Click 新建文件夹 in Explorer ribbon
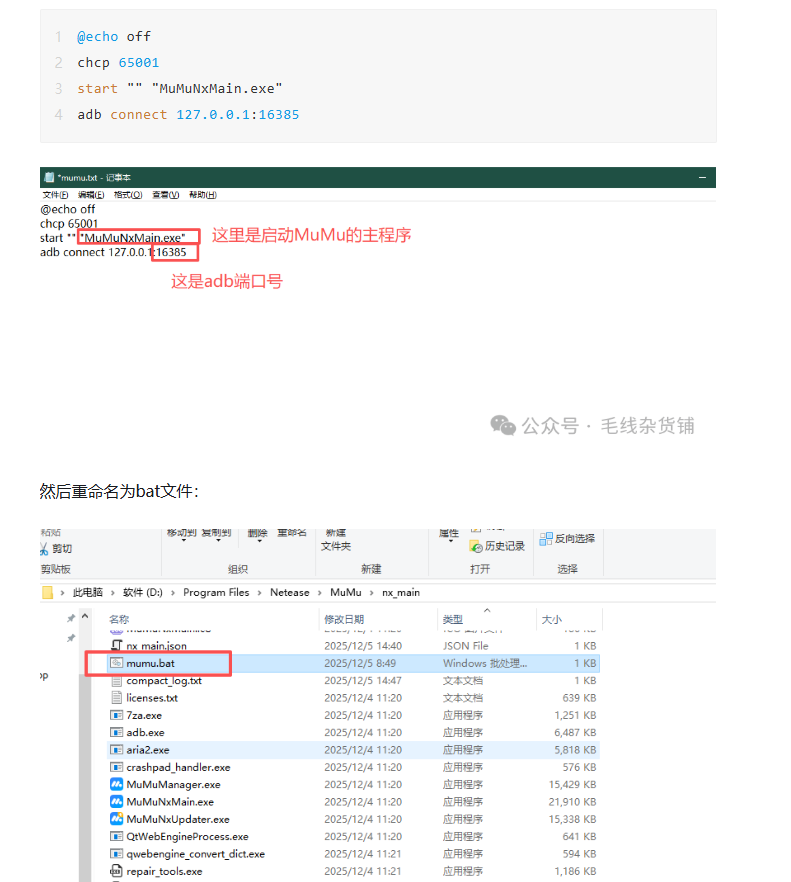 pos(336,540)
